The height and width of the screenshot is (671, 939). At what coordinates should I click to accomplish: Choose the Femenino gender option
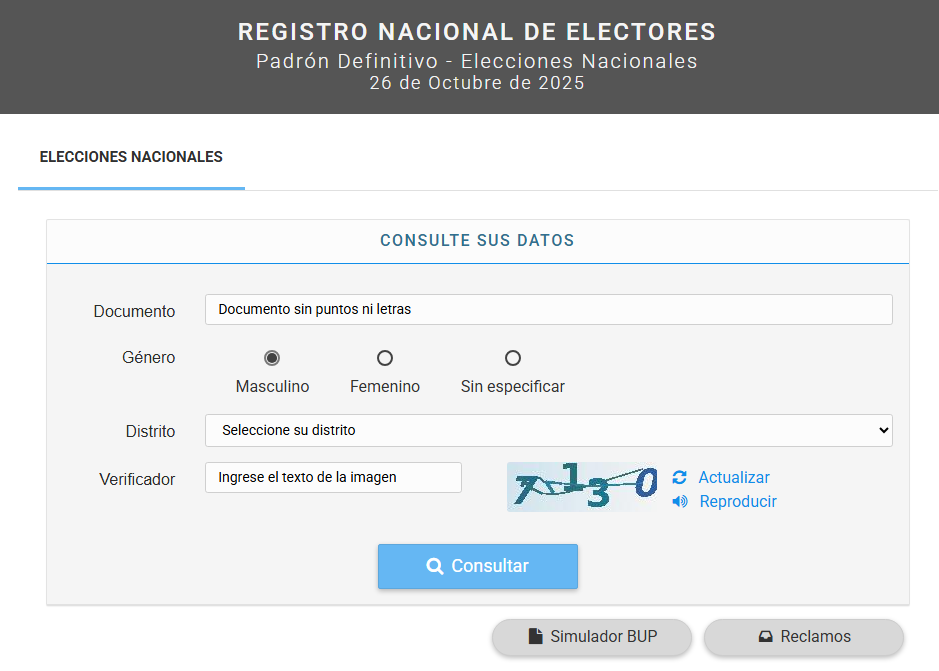click(385, 358)
